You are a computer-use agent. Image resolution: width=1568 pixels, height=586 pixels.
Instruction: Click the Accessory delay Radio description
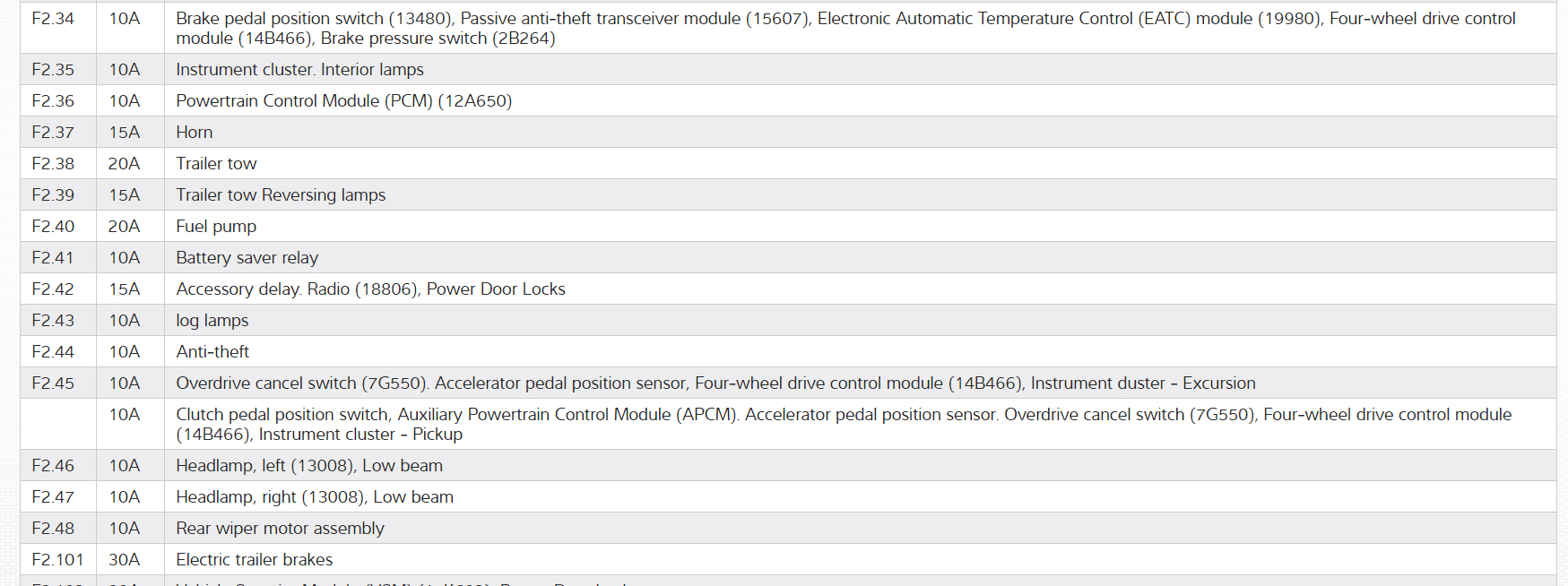(370, 289)
